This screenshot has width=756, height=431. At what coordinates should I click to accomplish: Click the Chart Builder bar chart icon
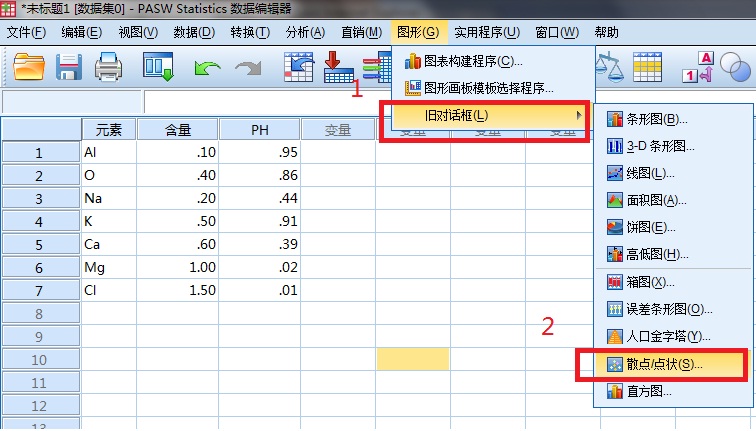(413, 61)
